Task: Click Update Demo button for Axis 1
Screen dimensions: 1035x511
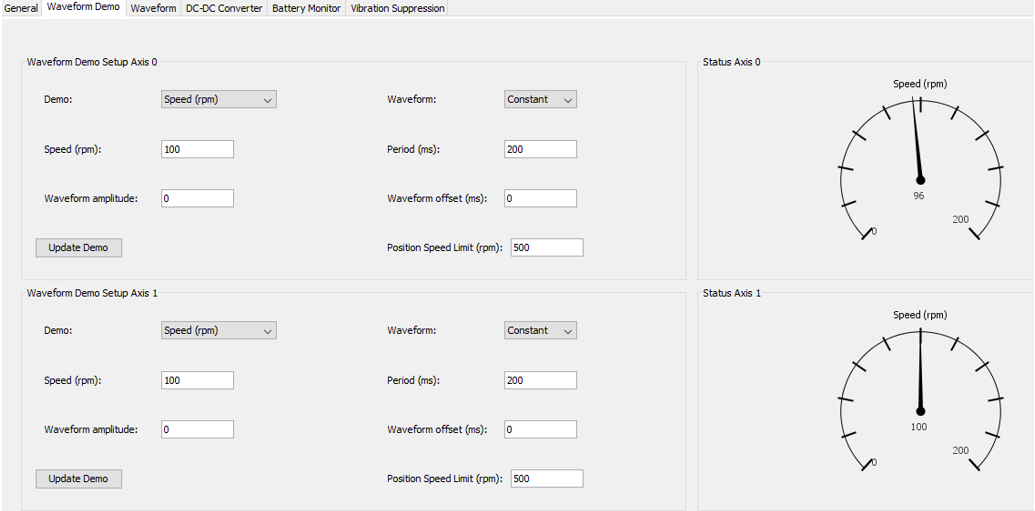Action: coord(79,479)
